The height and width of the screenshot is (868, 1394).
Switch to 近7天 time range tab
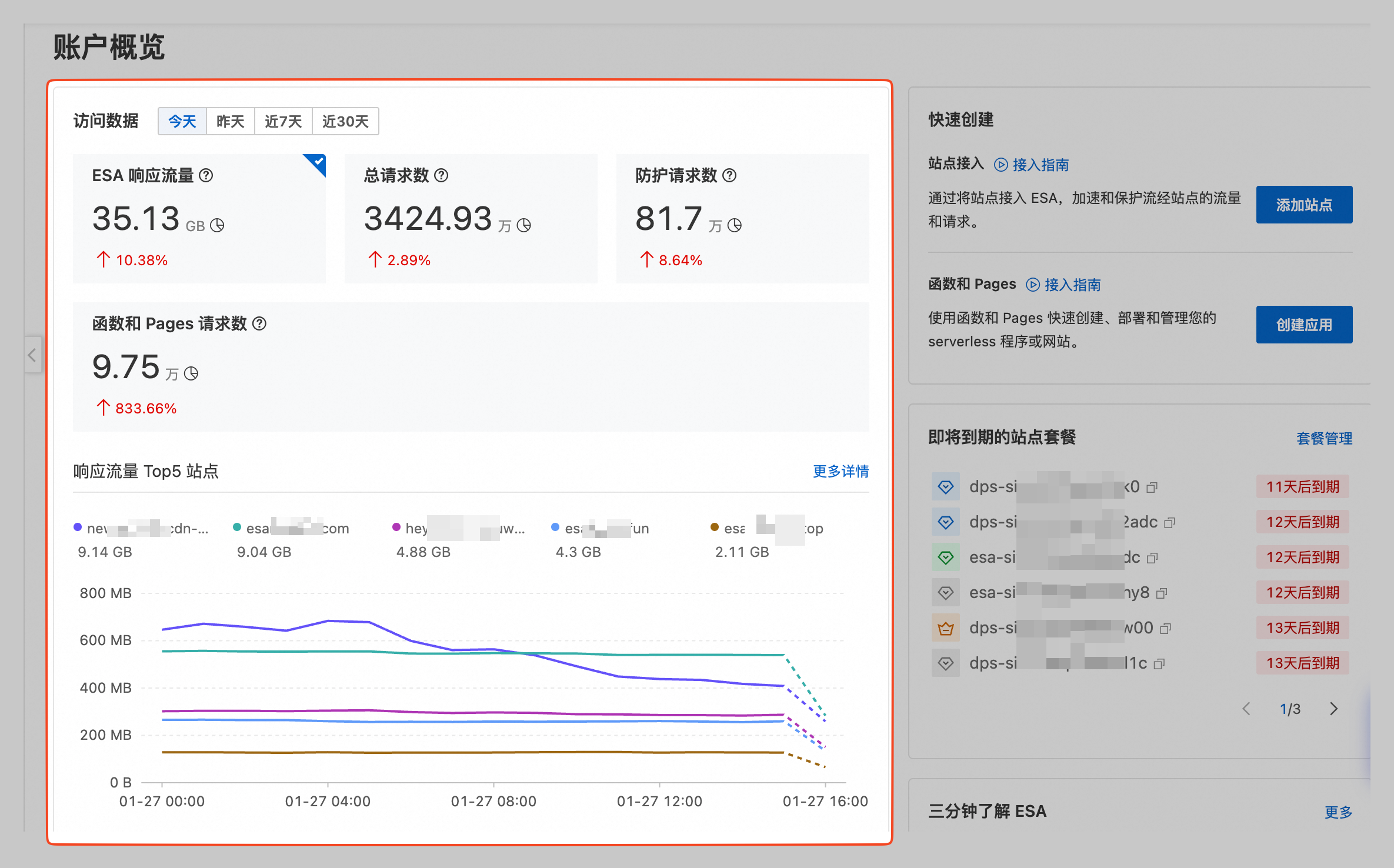pos(283,121)
